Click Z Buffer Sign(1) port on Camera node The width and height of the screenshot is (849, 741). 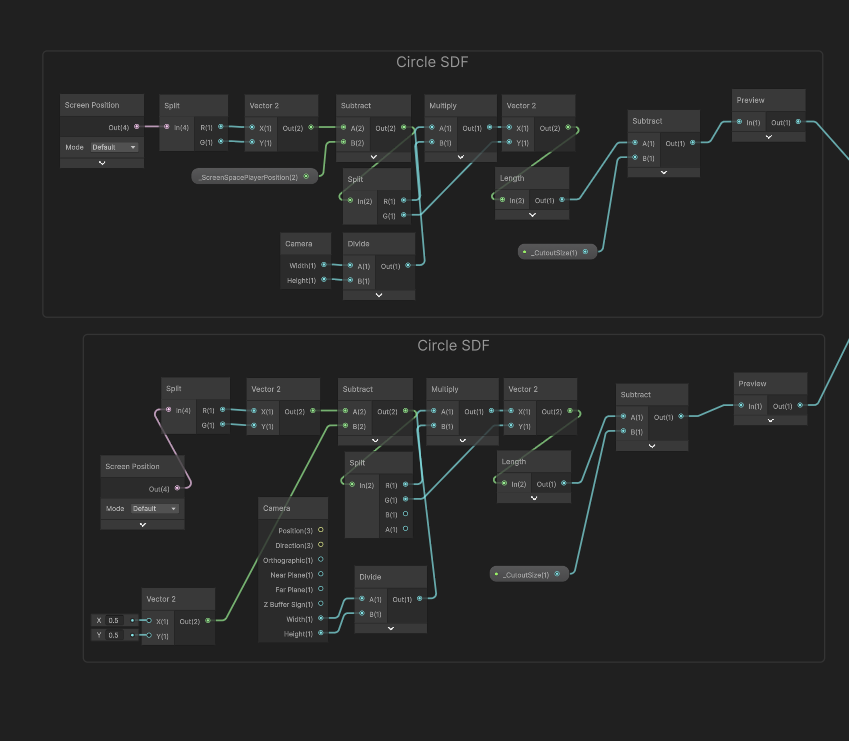click(x=320, y=604)
